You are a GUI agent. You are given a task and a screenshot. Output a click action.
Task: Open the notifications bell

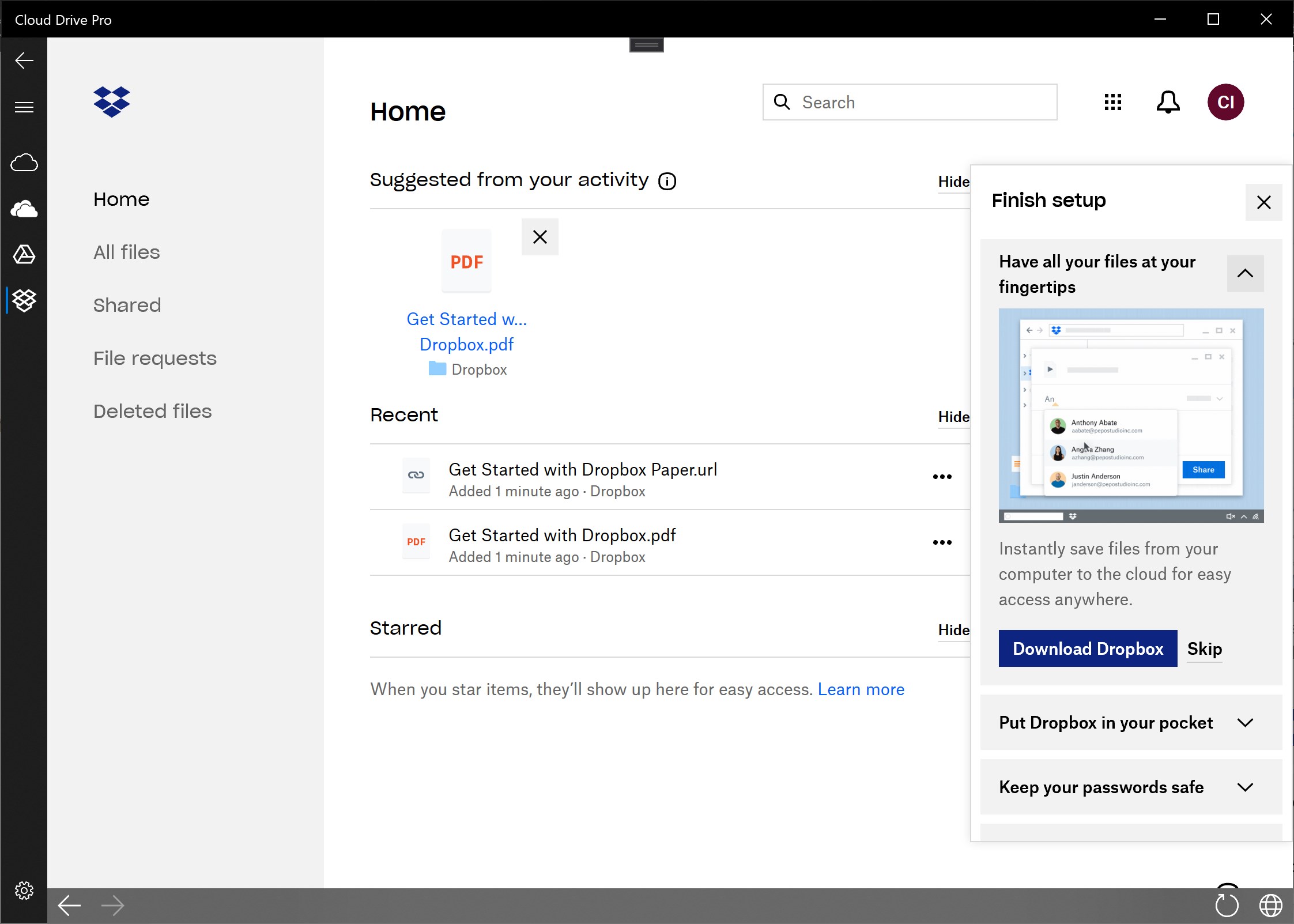point(1168,103)
